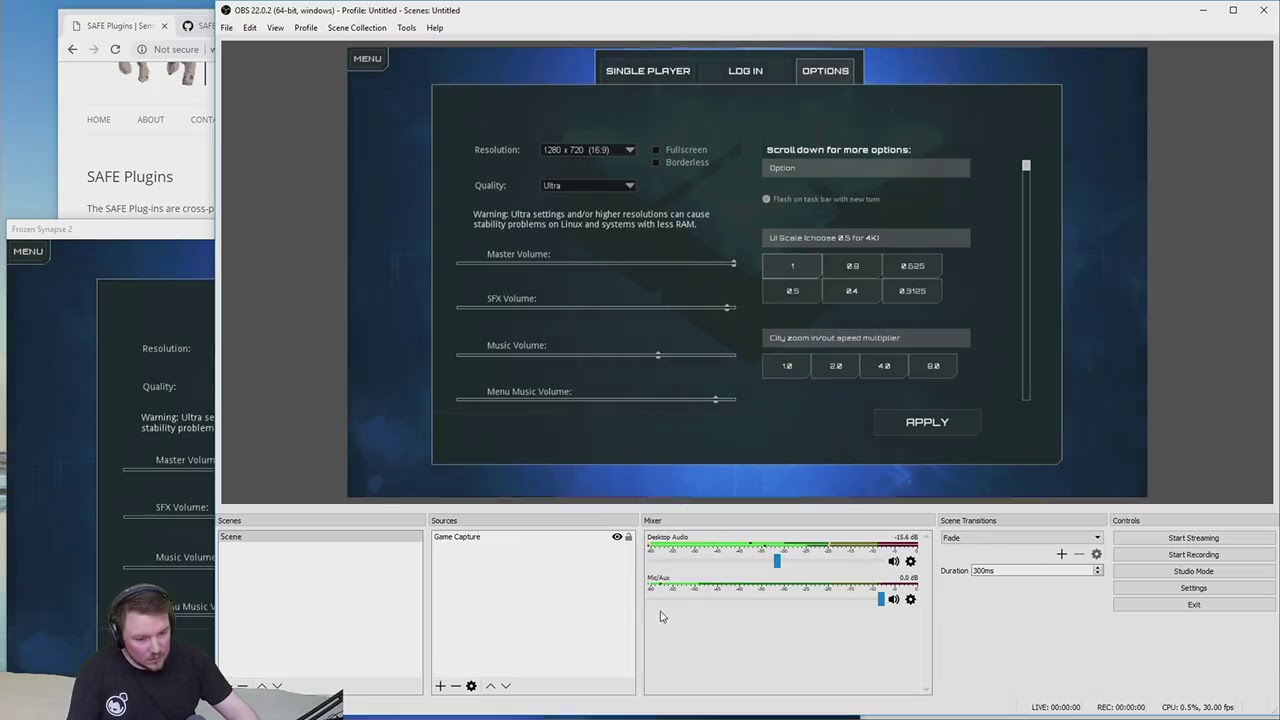The image size is (1280, 720).
Task: Open Resolution dropdown 1280 x 720
Action: 588,150
